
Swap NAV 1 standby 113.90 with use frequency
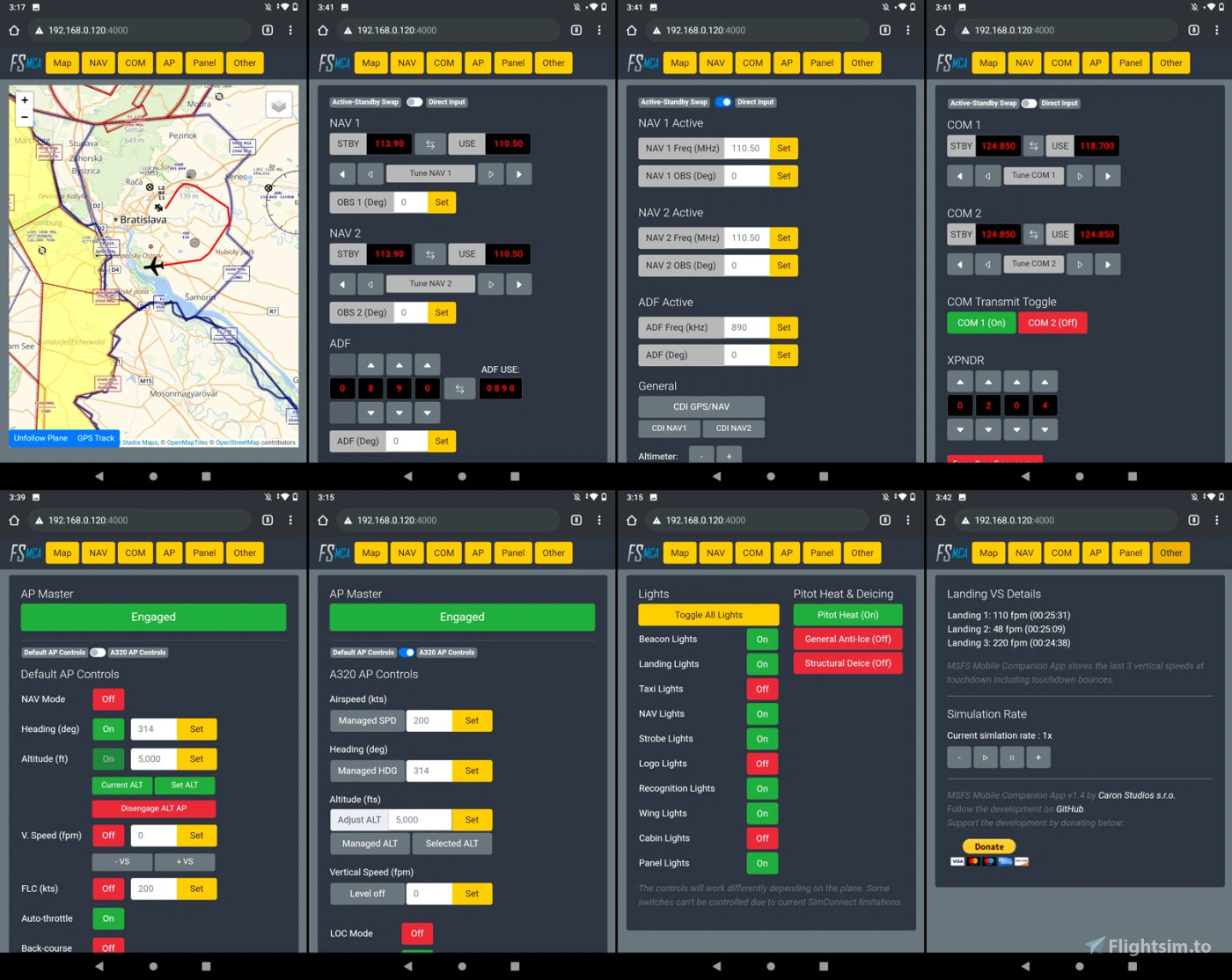point(430,144)
